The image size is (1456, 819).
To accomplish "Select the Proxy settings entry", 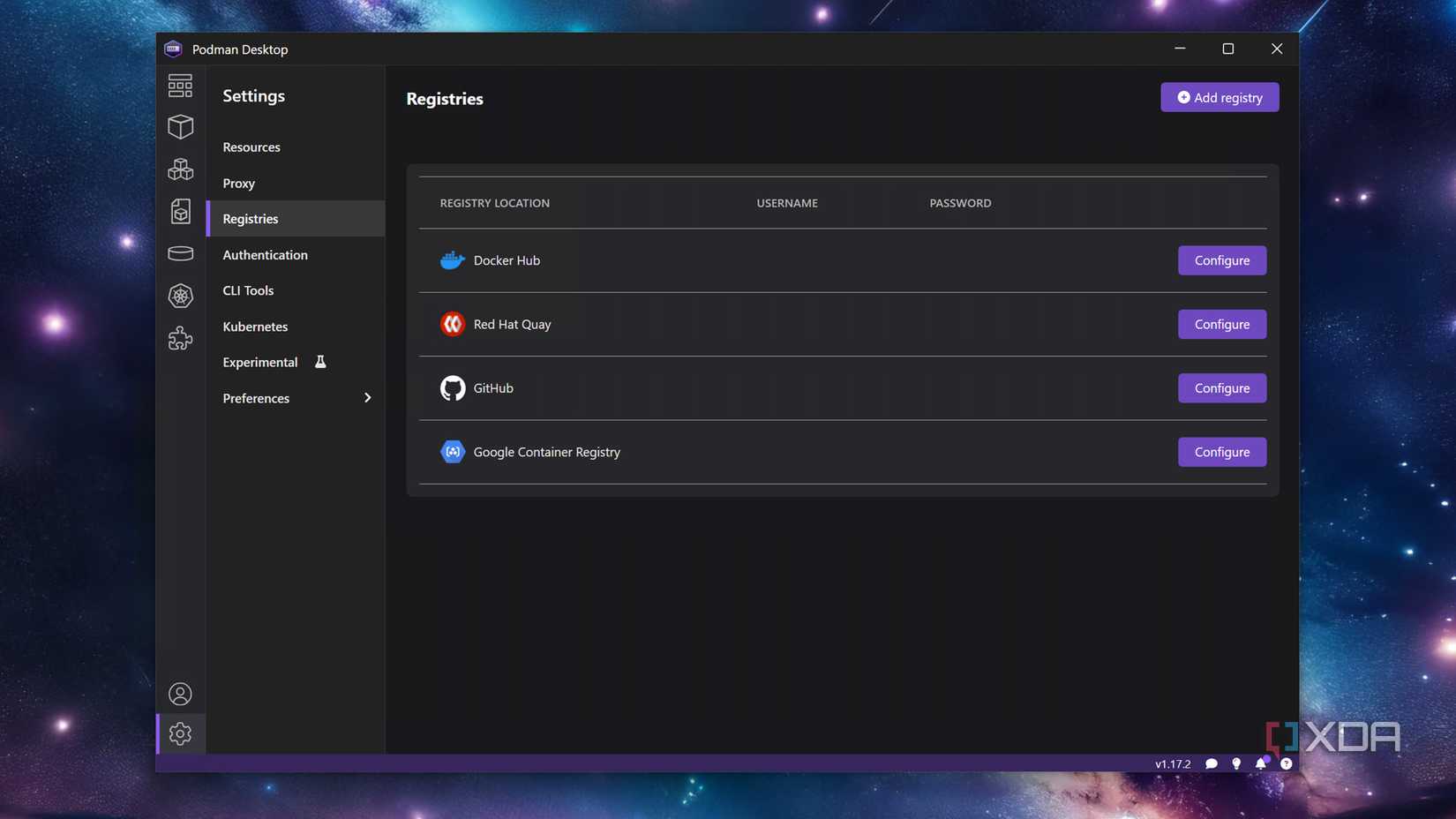I will [x=237, y=183].
